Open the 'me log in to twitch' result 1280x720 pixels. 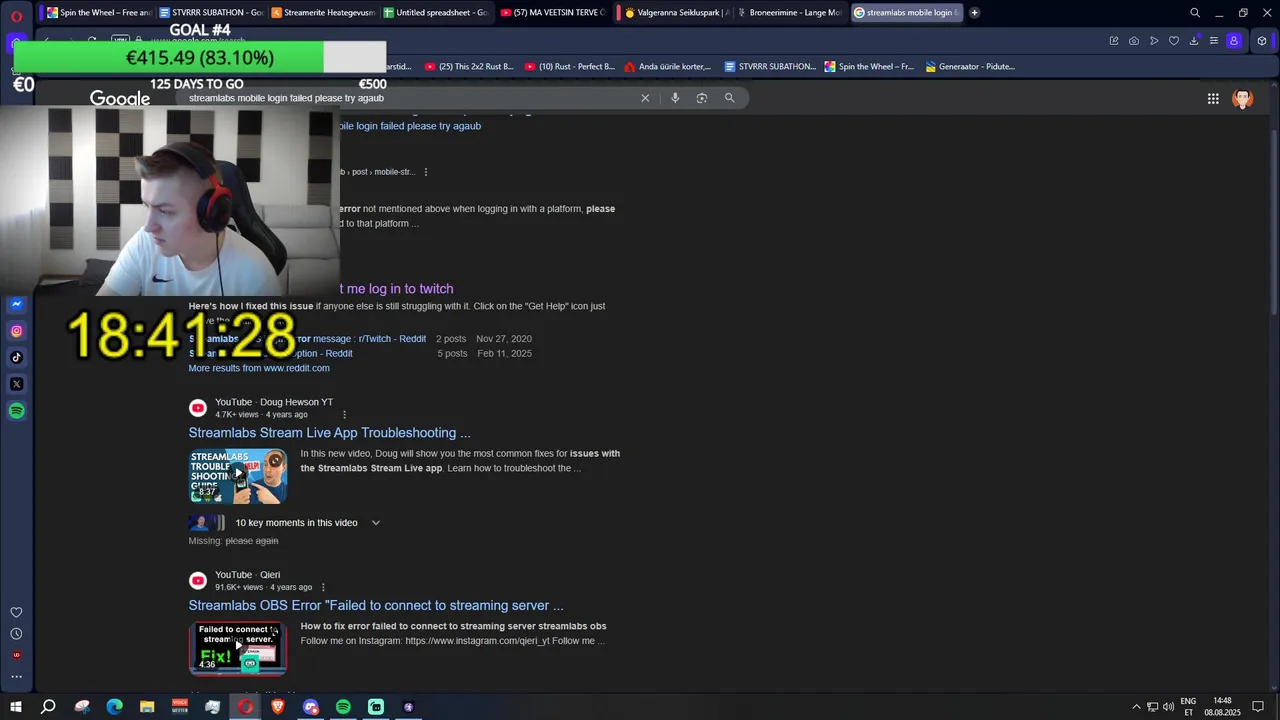click(397, 289)
